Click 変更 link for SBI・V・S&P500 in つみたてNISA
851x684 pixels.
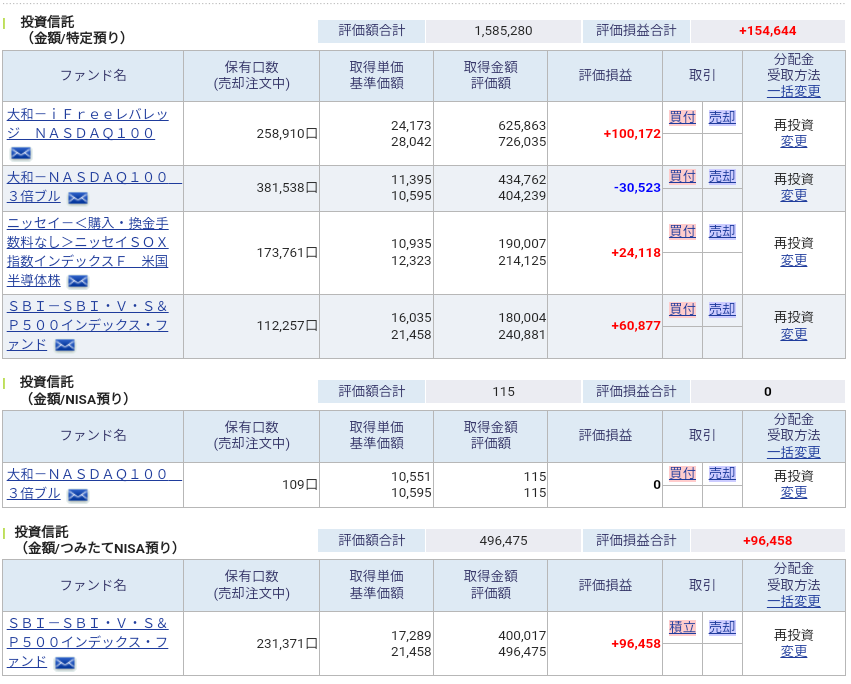pyautogui.click(x=793, y=651)
